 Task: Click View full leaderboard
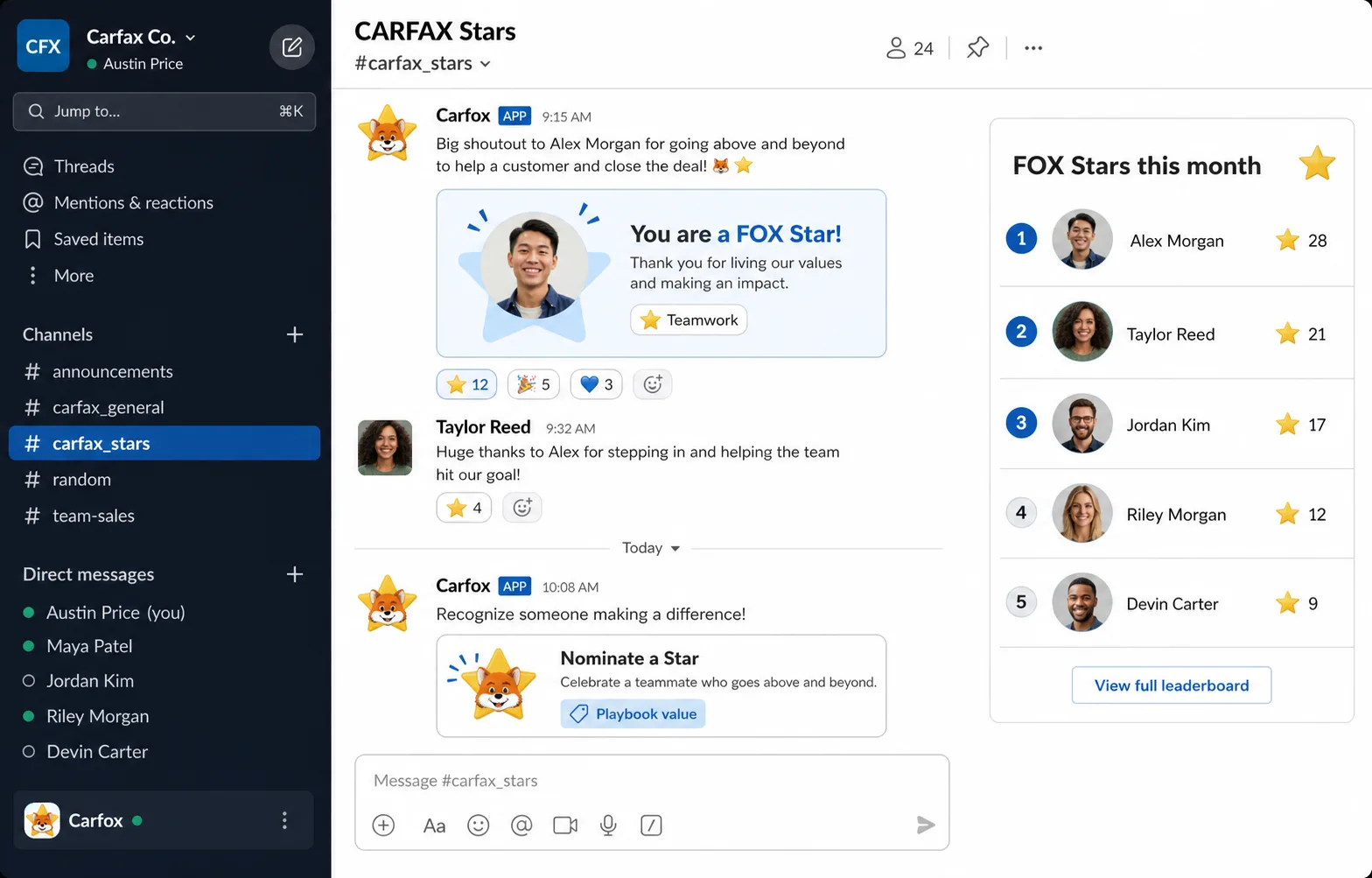tap(1172, 685)
